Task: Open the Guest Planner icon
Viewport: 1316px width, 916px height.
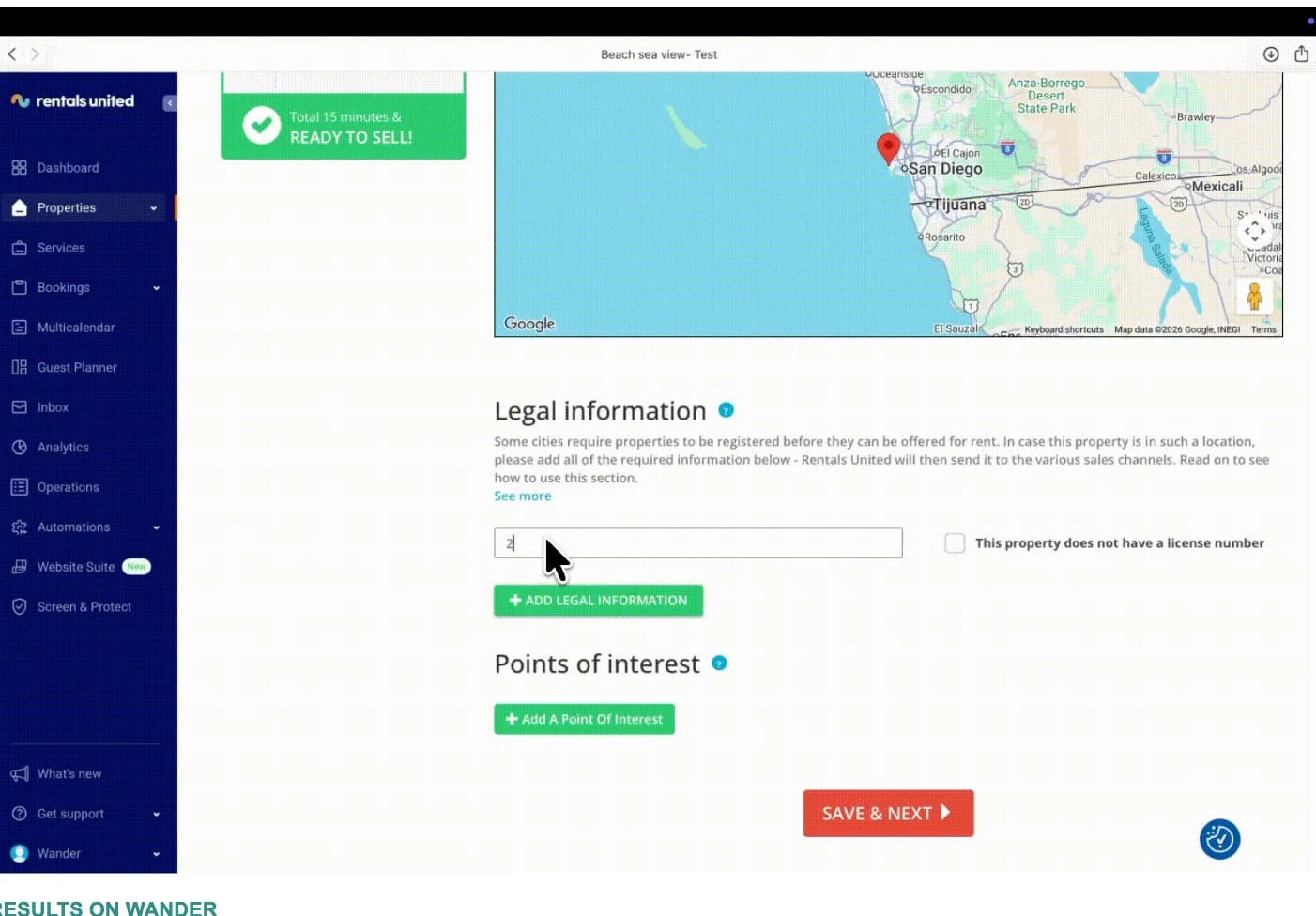Action: point(19,368)
